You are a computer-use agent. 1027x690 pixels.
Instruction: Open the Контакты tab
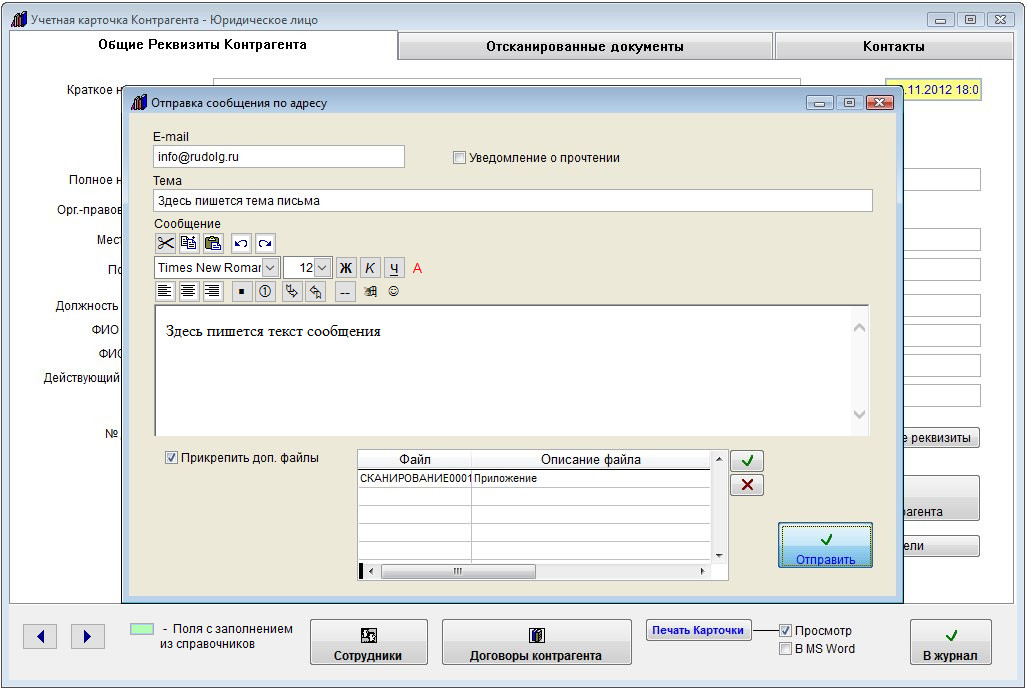893,46
